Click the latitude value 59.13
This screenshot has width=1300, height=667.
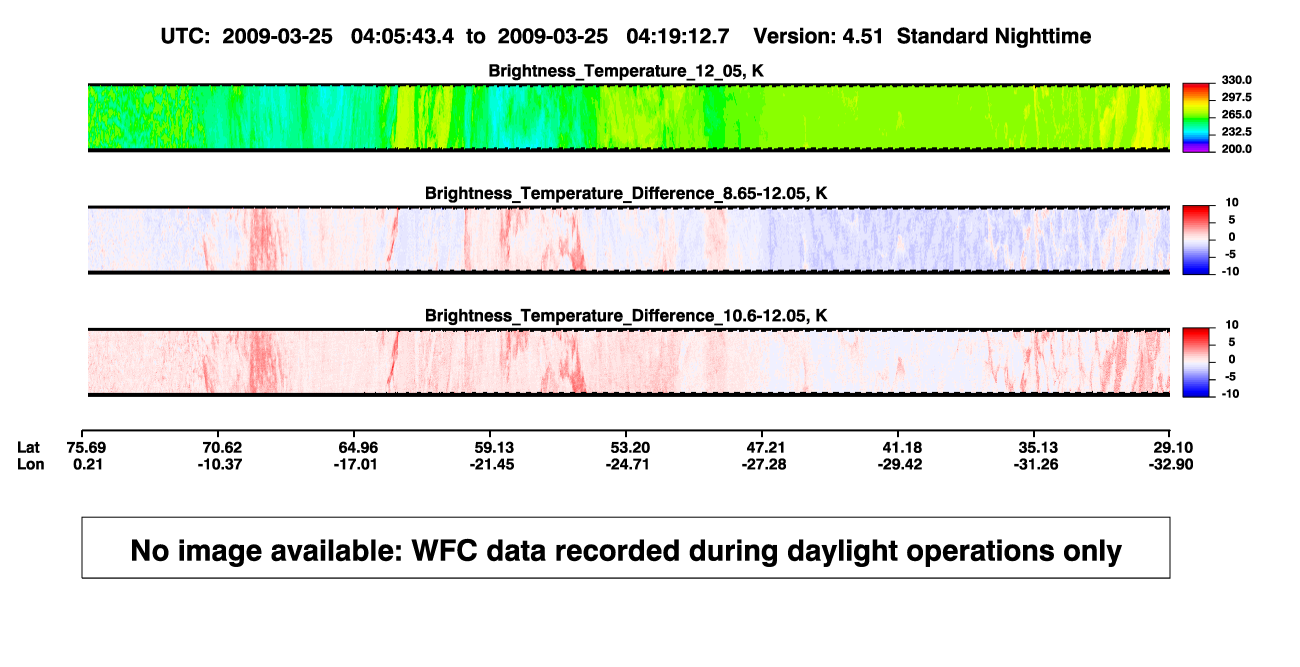pyautogui.click(x=493, y=447)
